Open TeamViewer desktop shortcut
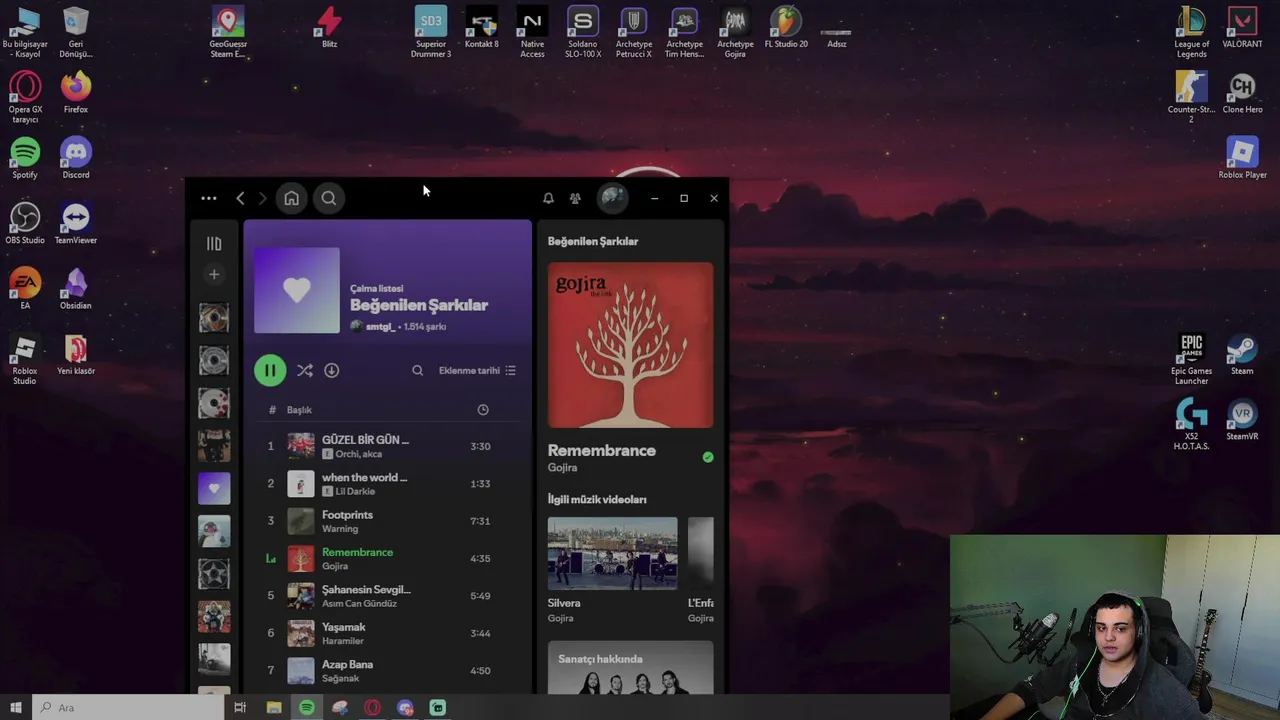The width and height of the screenshot is (1280, 720). point(76,224)
